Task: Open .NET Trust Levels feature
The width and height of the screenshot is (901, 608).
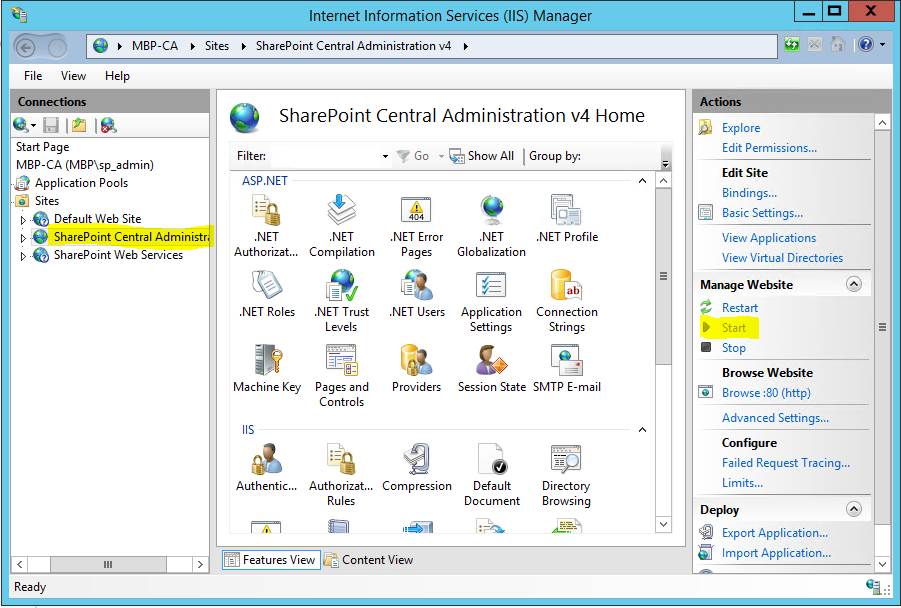Action: pyautogui.click(x=341, y=301)
